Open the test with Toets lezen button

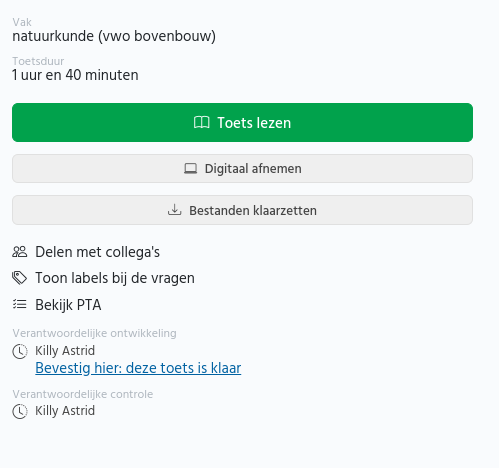(x=242, y=122)
